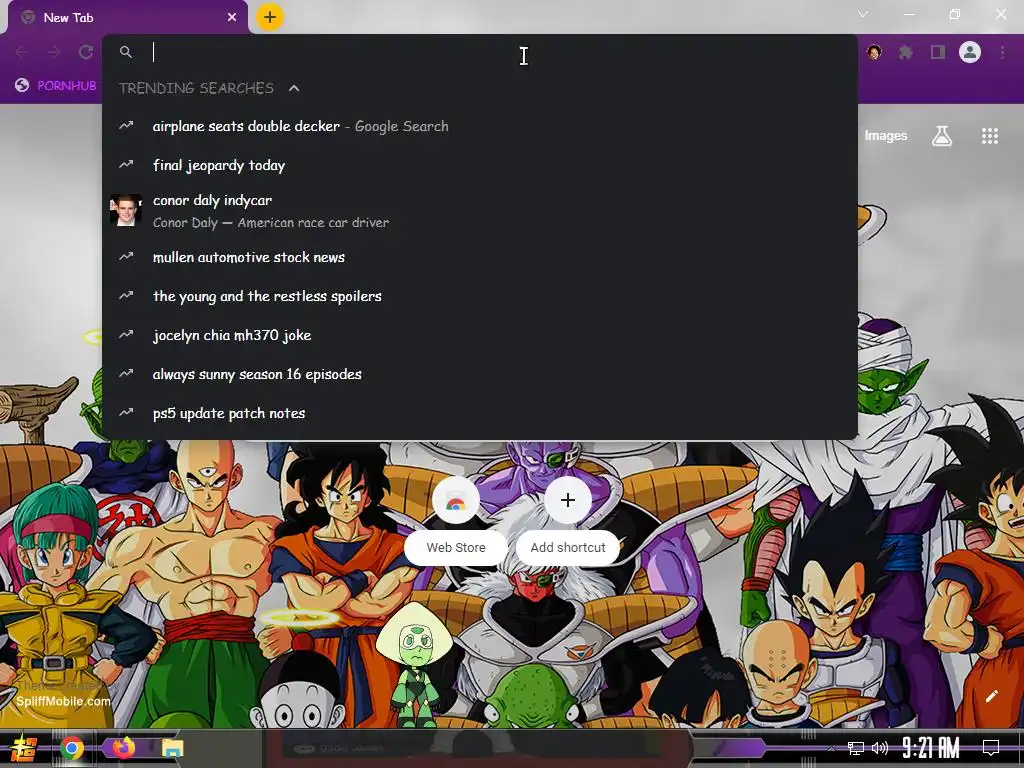
Task: Open Chrome from the taskbar
Action: click(x=72, y=748)
